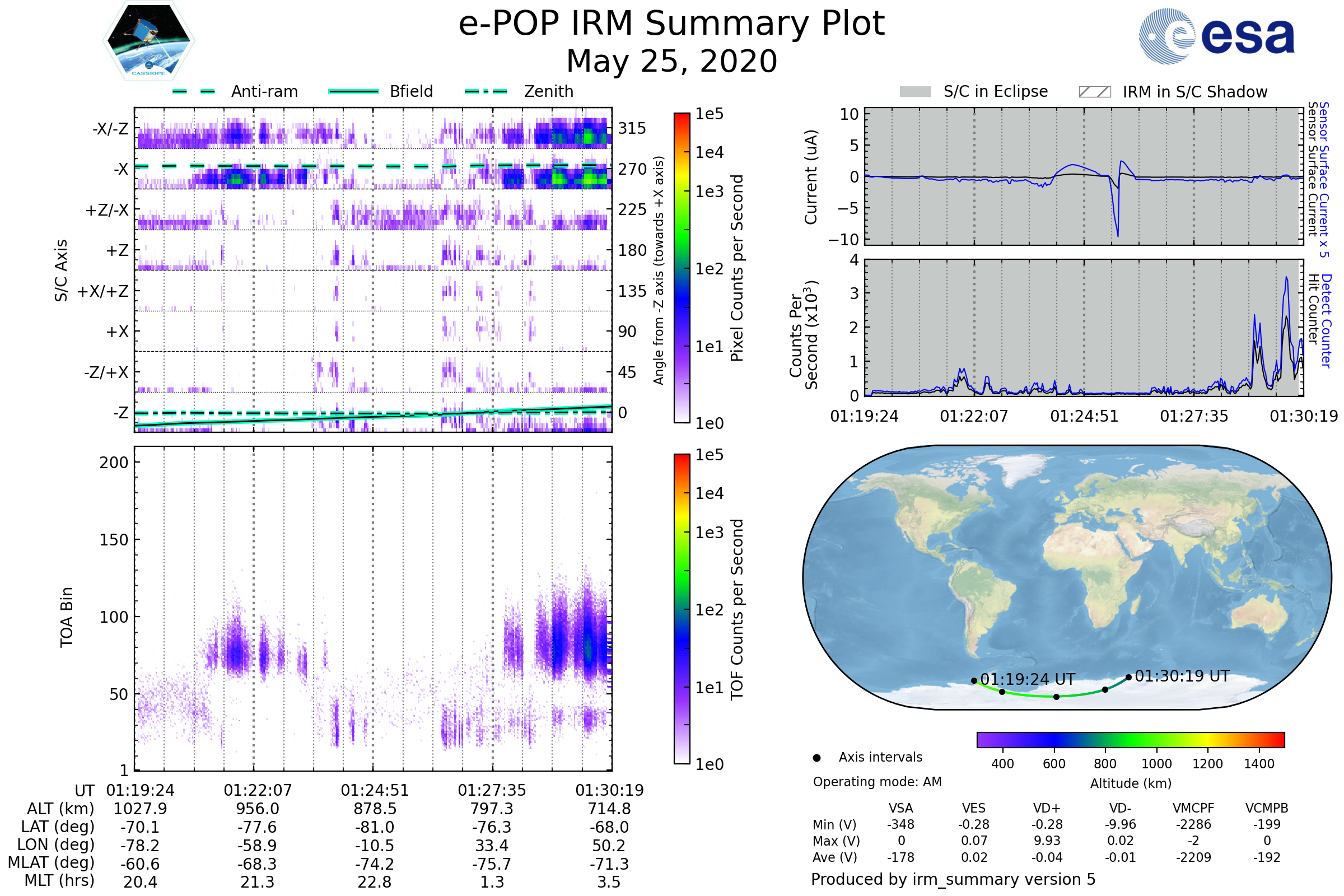Click the ESA logo
Viewport: 1344px width, 896px height.
1216,36
